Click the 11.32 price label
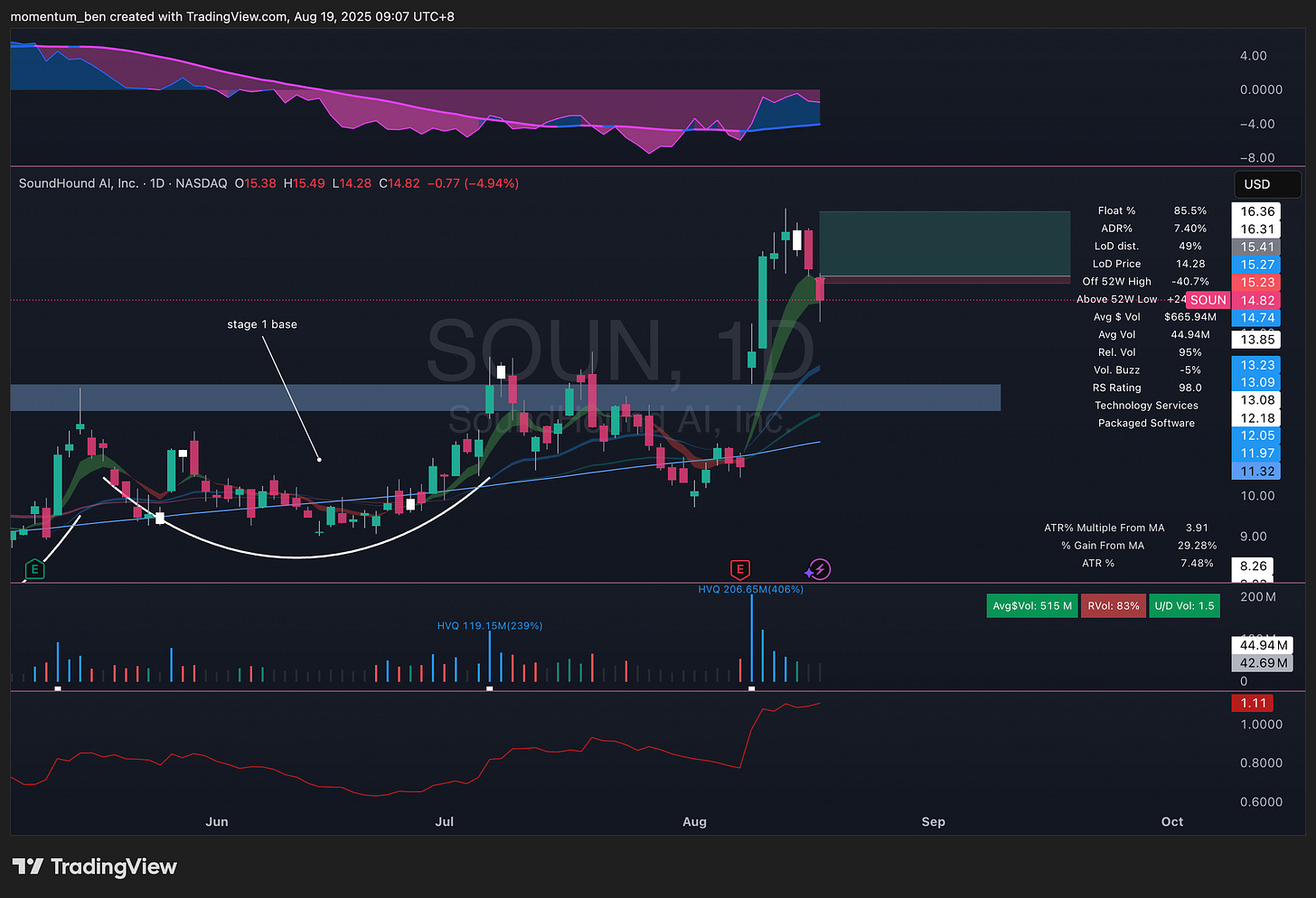This screenshot has width=1316, height=898. pos(1257,471)
